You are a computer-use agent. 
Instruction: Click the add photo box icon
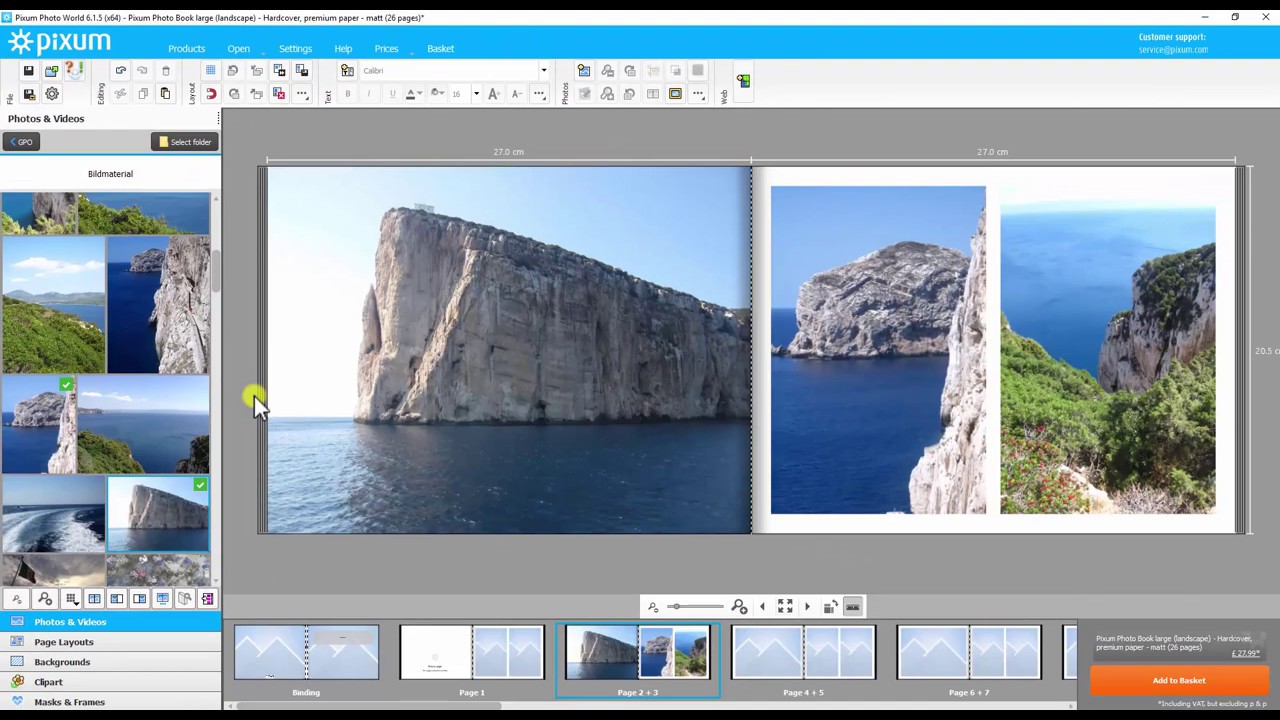tap(584, 71)
